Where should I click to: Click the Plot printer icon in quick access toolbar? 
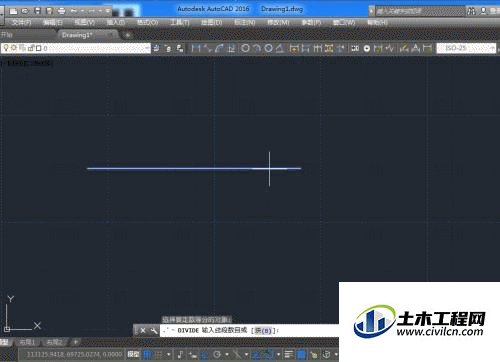(61, 11)
